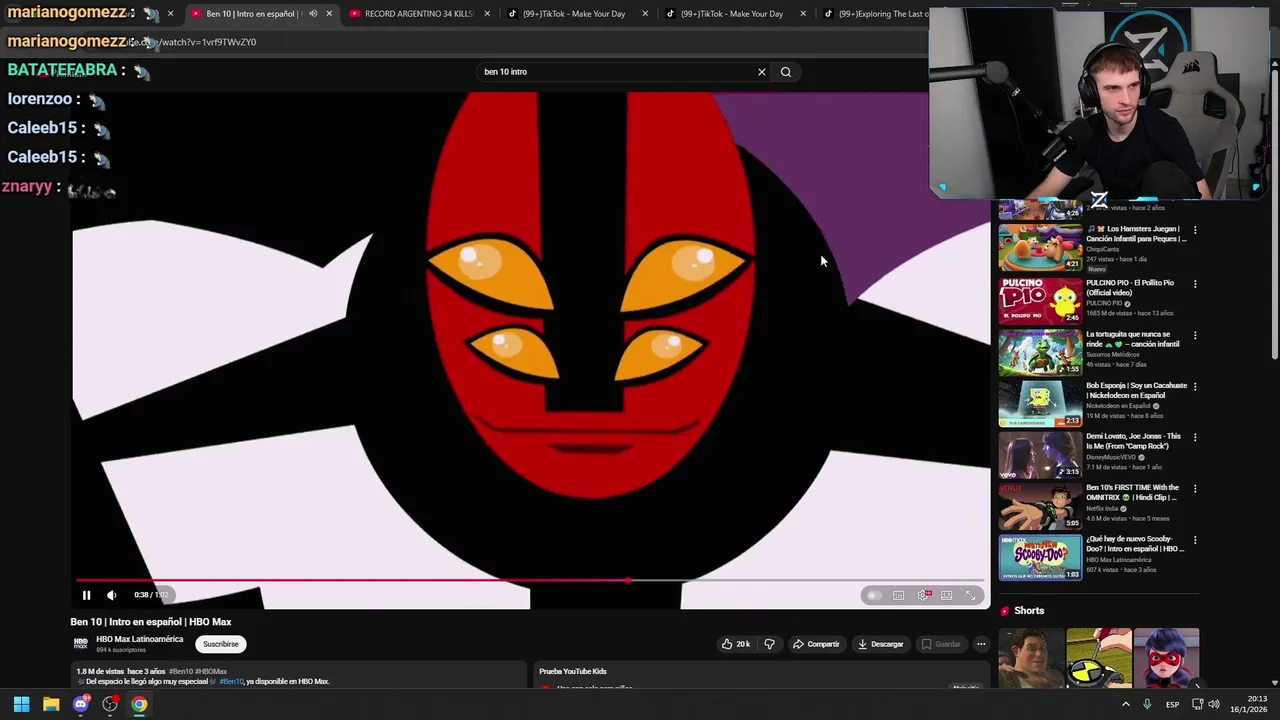
Task: Open the PULCINO PIO El Pollito Pio thumbnail
Action: (x=1040, y=300)
